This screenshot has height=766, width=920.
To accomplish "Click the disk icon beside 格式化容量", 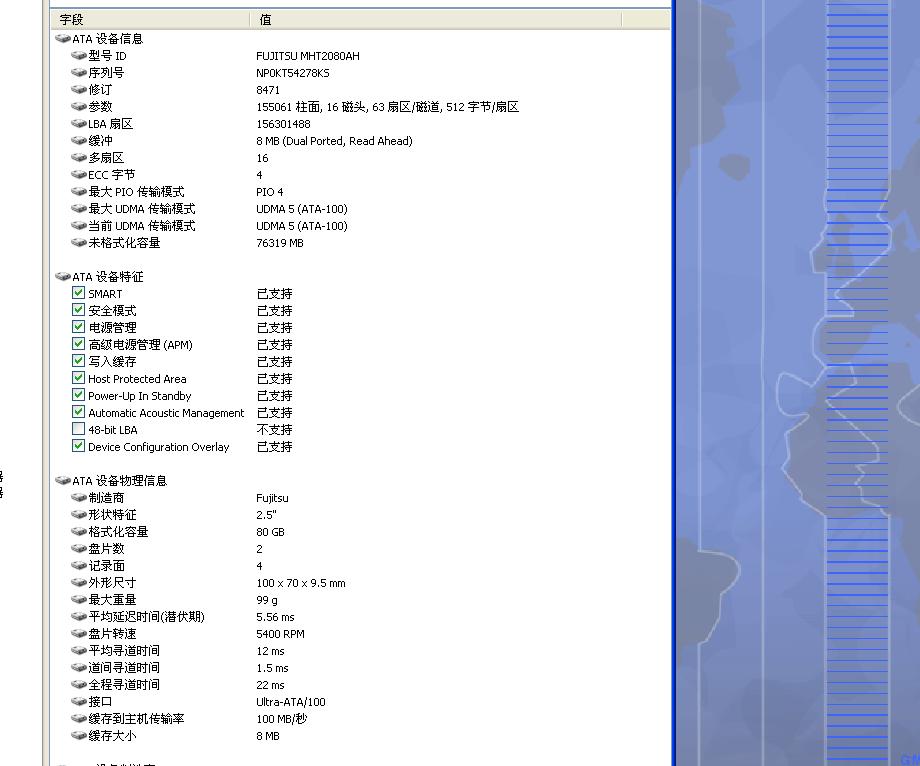I will pyautogui.click(x=79, y=532).
